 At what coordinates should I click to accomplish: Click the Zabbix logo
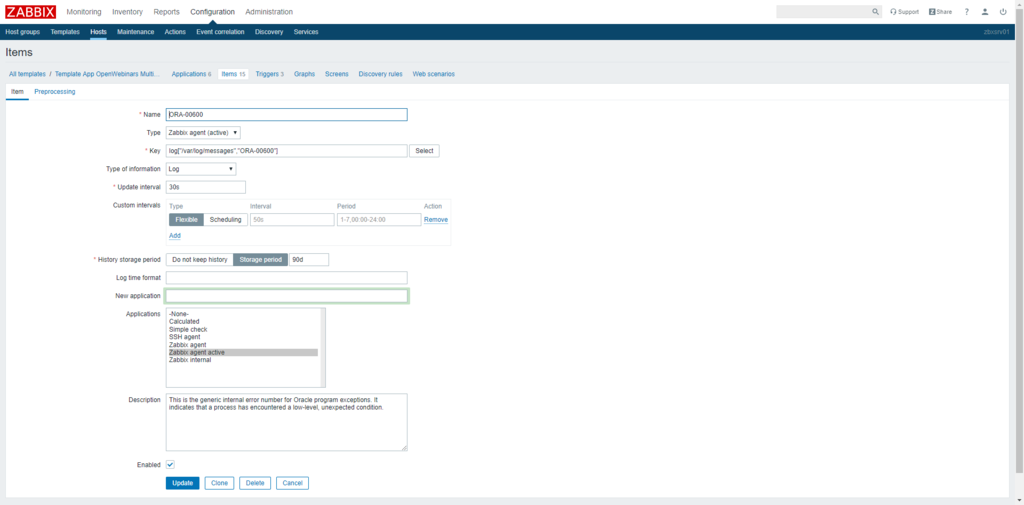point(30,12)
